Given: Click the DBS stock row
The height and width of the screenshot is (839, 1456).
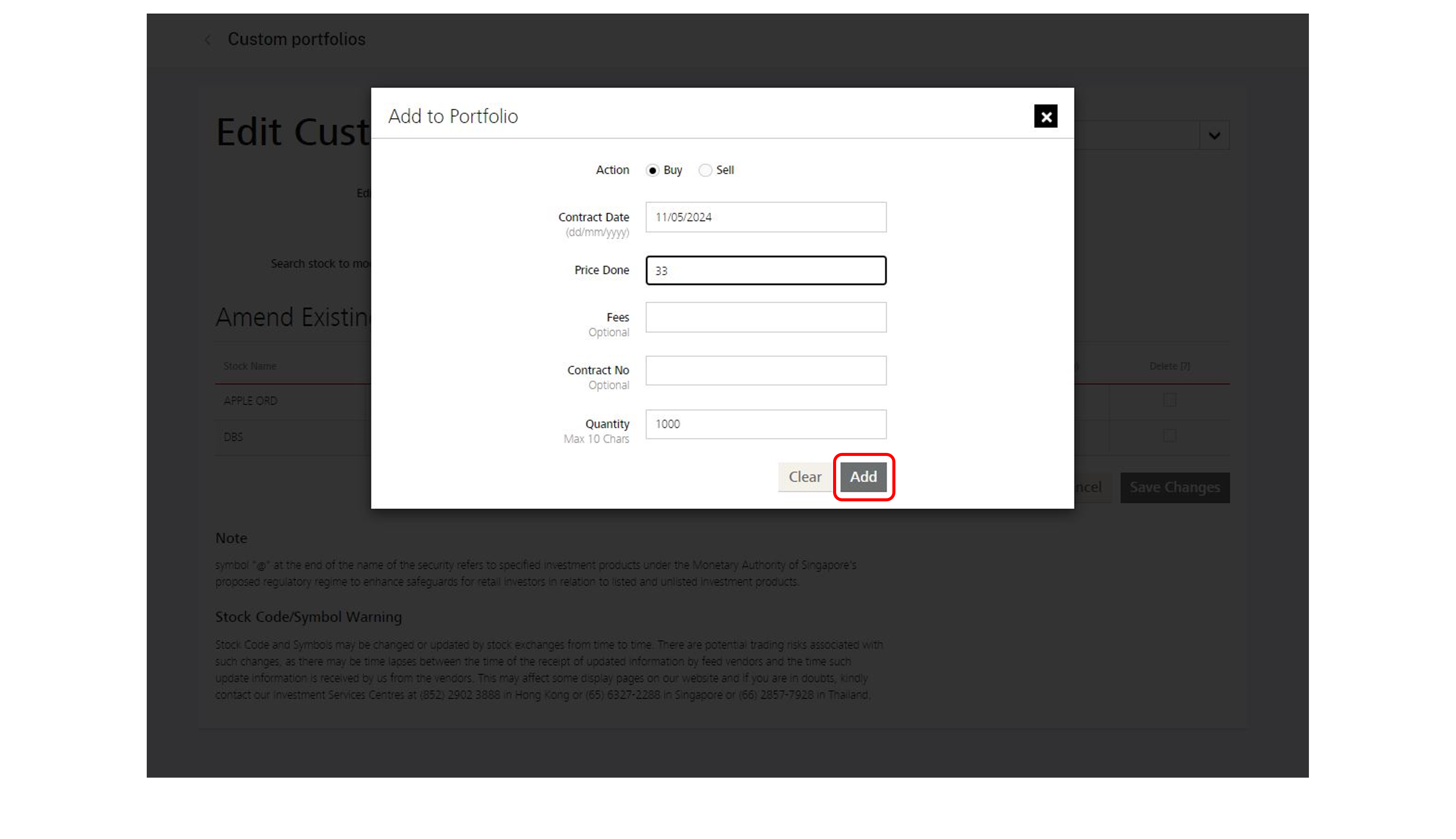Looking at the screenshot, I should (x=722, y=437).
